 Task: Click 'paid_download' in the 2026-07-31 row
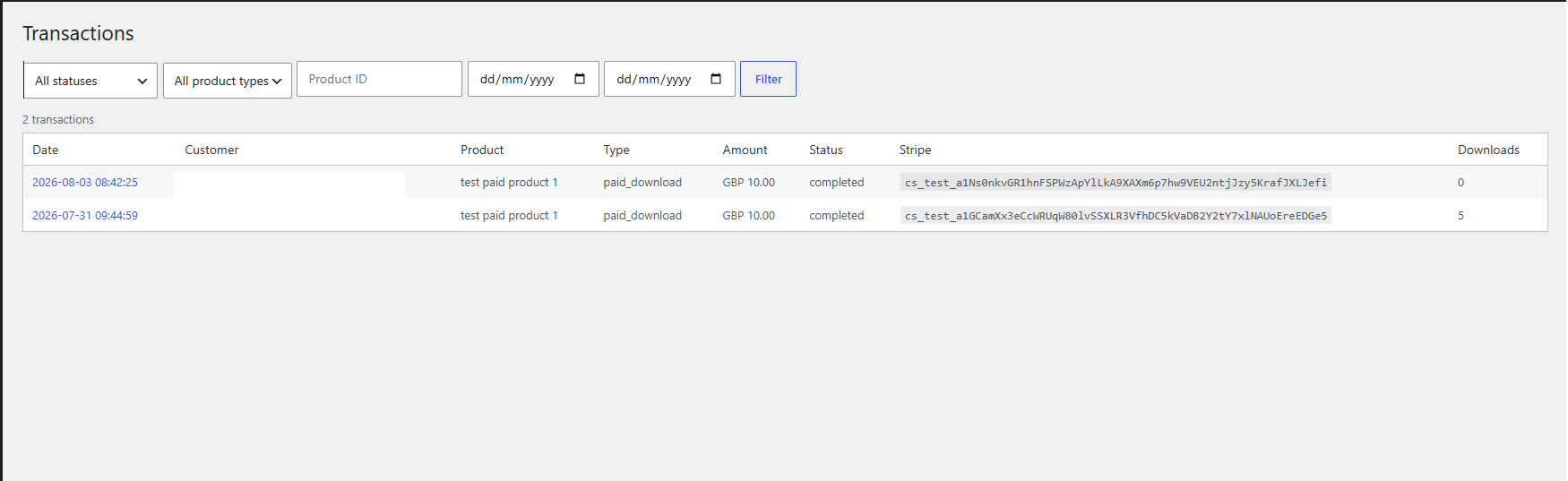[642, 215]
